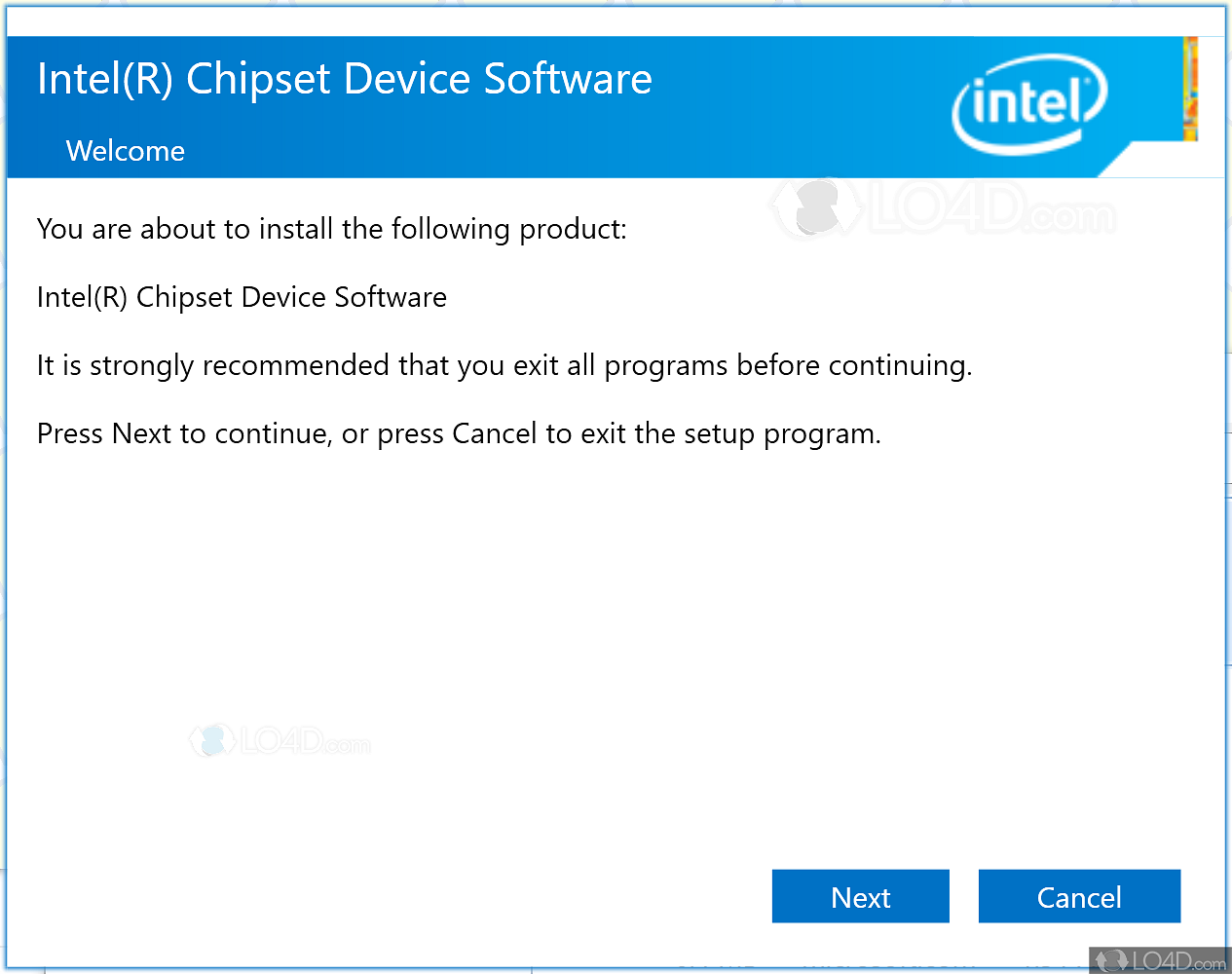
Task: Click the "You are about to install" line
Action: (x=331, y=229)
